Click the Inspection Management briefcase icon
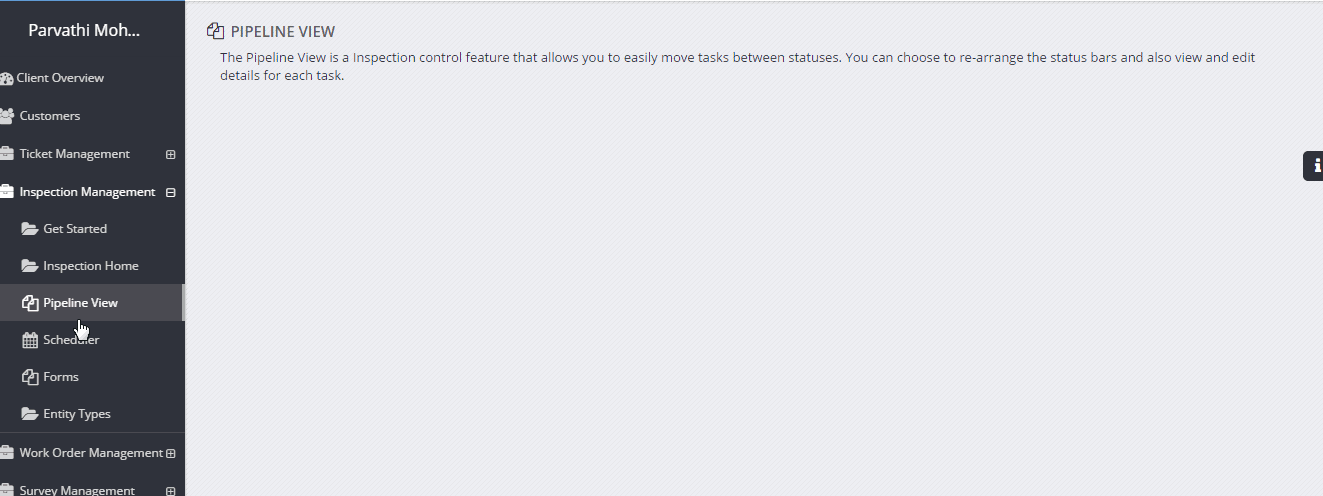Image resolution: width=1323 pixels, height=496 pixels. tap(6, 192)
